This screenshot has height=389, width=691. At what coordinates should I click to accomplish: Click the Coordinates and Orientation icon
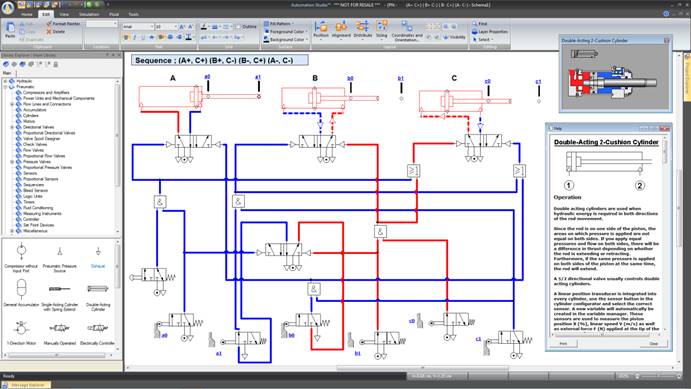[x=407, y=30]
